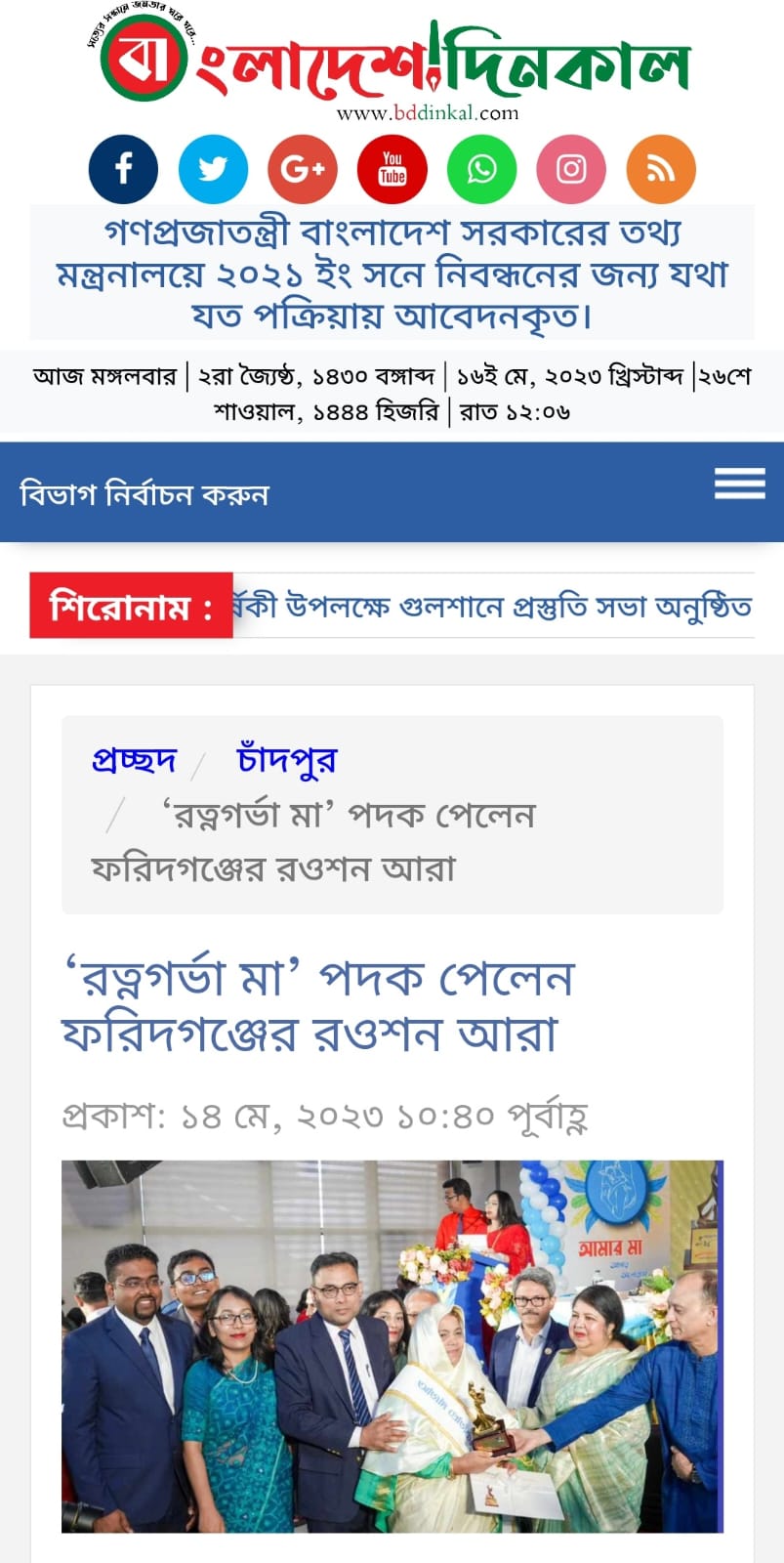Click the scrolling headline in the ticker
This screenshot has width=784, height=1563.
pos(493,607)
